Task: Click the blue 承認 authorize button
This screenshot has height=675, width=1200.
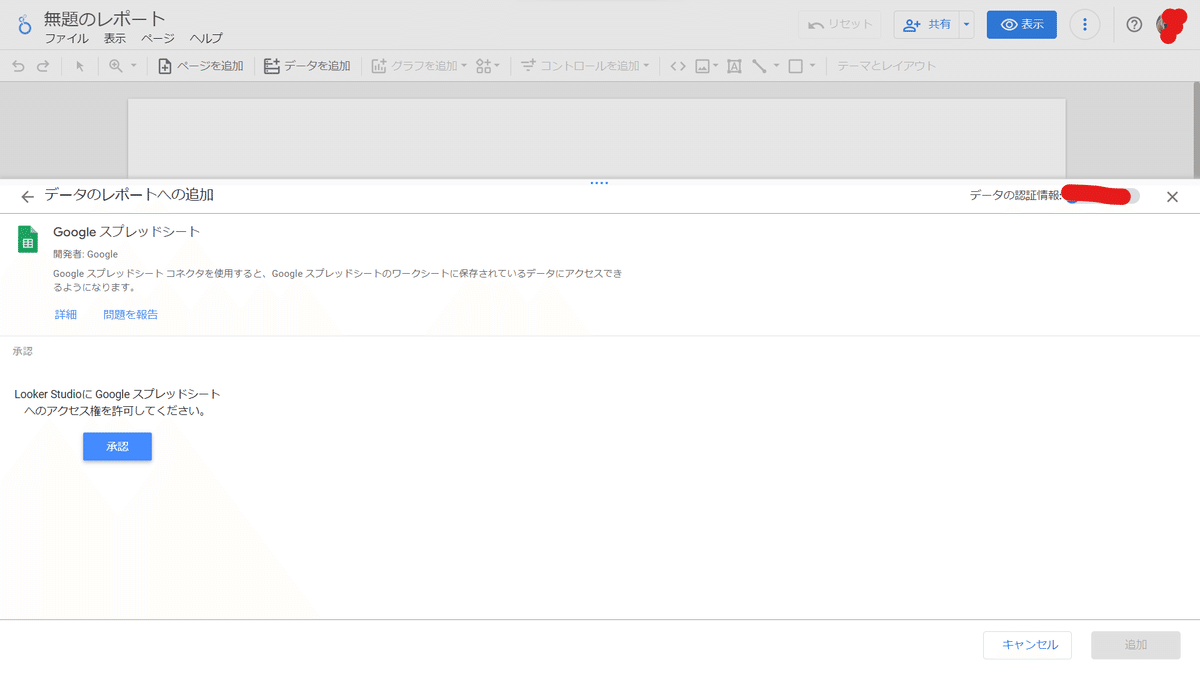Action: point(117,447)
